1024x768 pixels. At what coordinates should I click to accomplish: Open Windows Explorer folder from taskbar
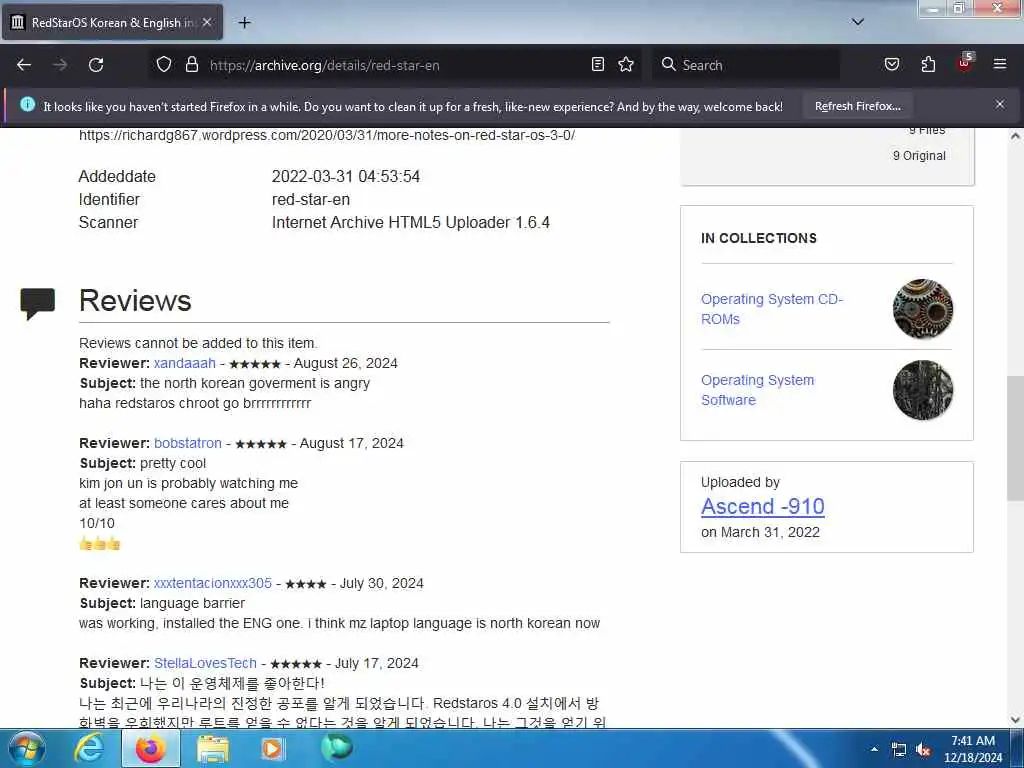click(213, 749)
